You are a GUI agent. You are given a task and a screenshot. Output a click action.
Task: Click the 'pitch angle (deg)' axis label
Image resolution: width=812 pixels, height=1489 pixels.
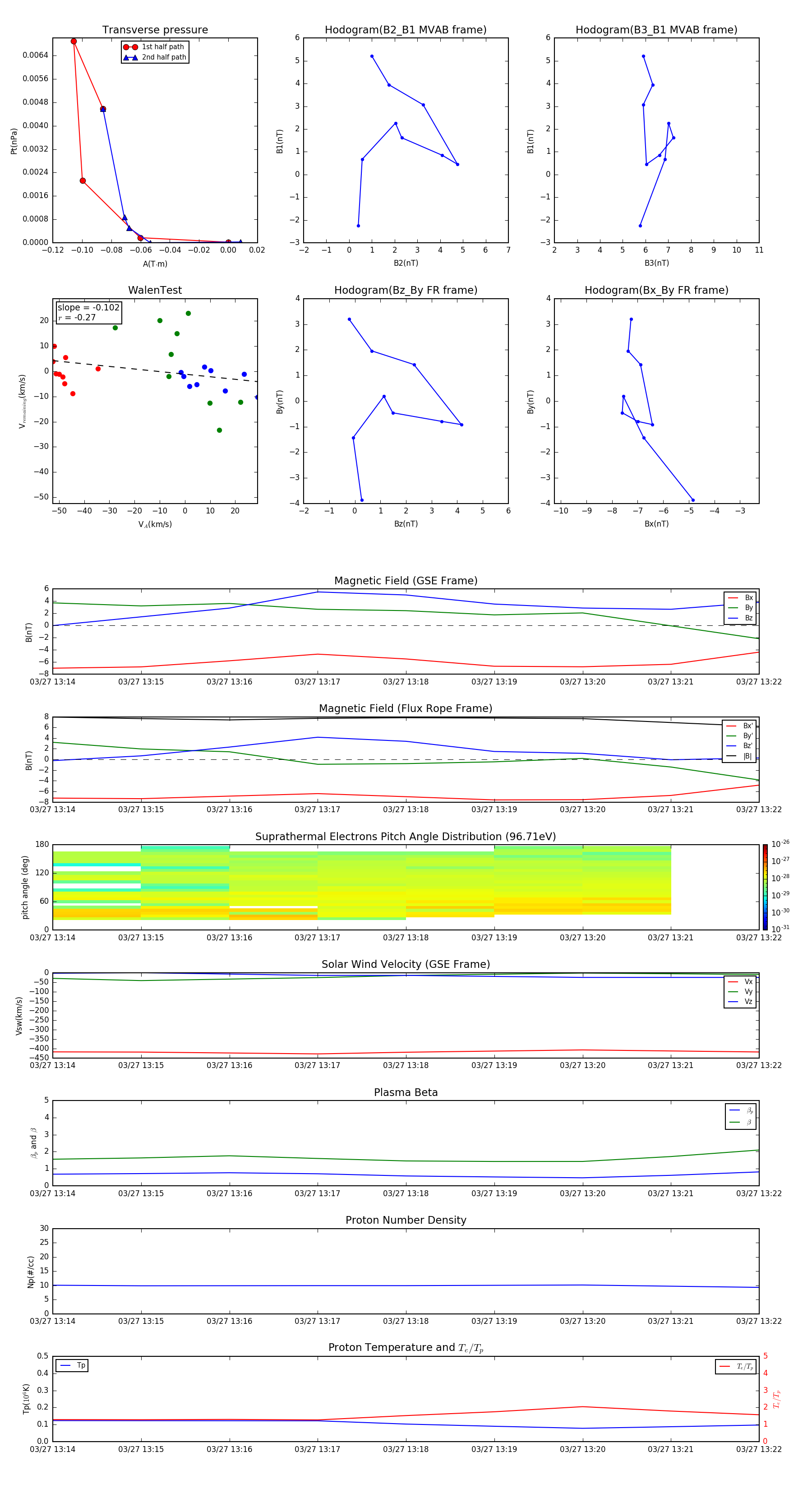click(25, 887)
